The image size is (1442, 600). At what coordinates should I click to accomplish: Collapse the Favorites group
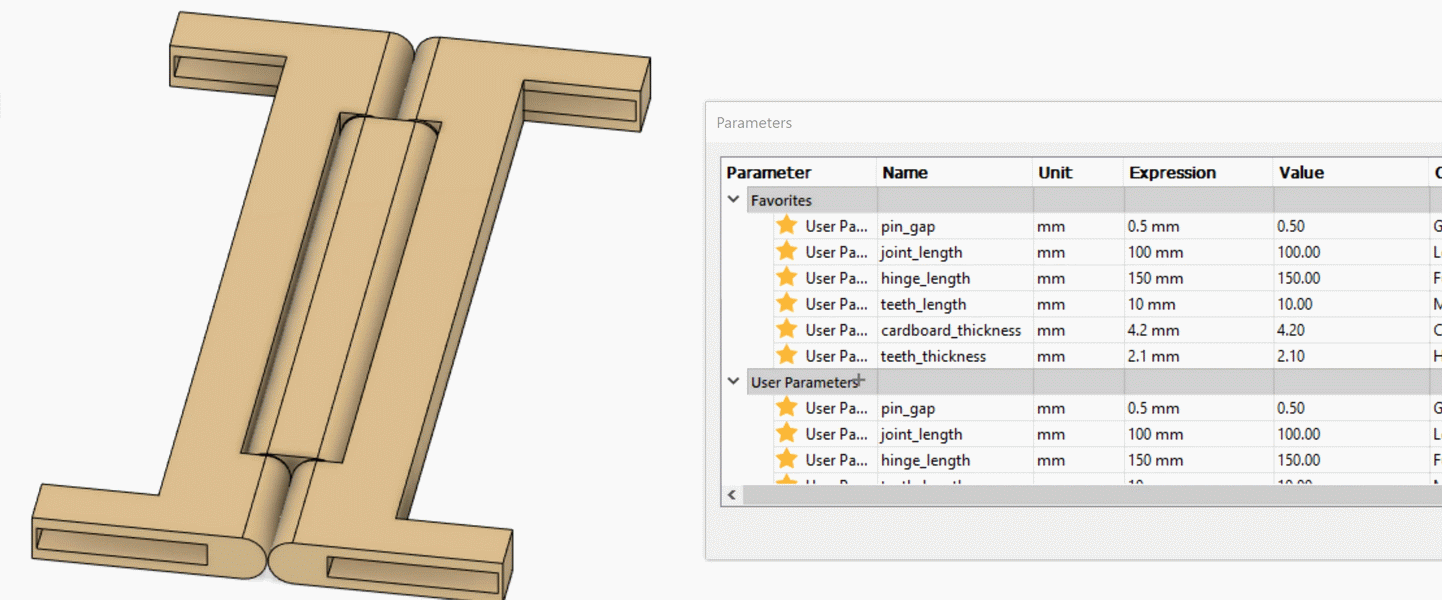[734, 200]
